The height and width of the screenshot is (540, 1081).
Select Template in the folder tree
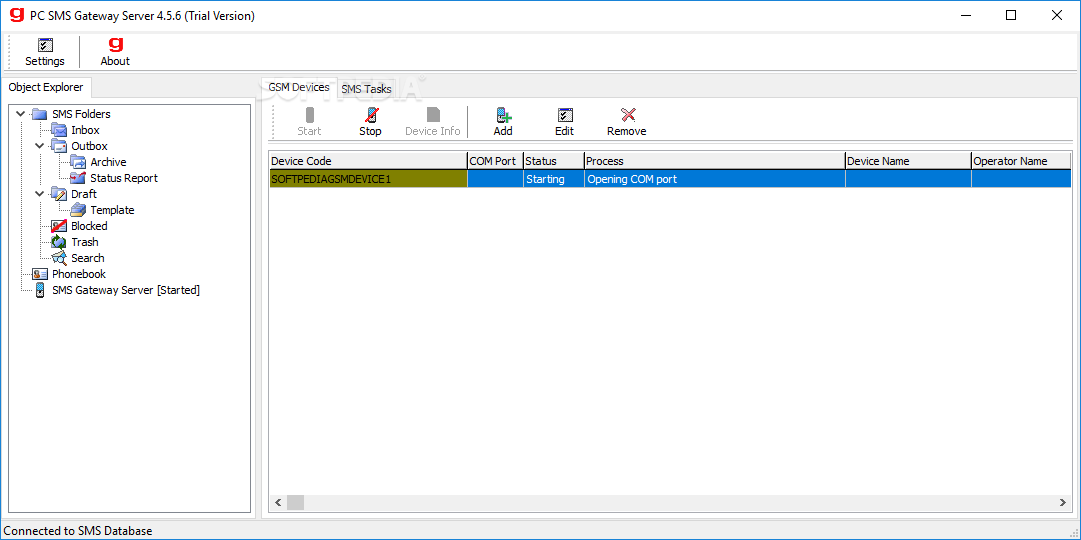[x=112, y=210]
